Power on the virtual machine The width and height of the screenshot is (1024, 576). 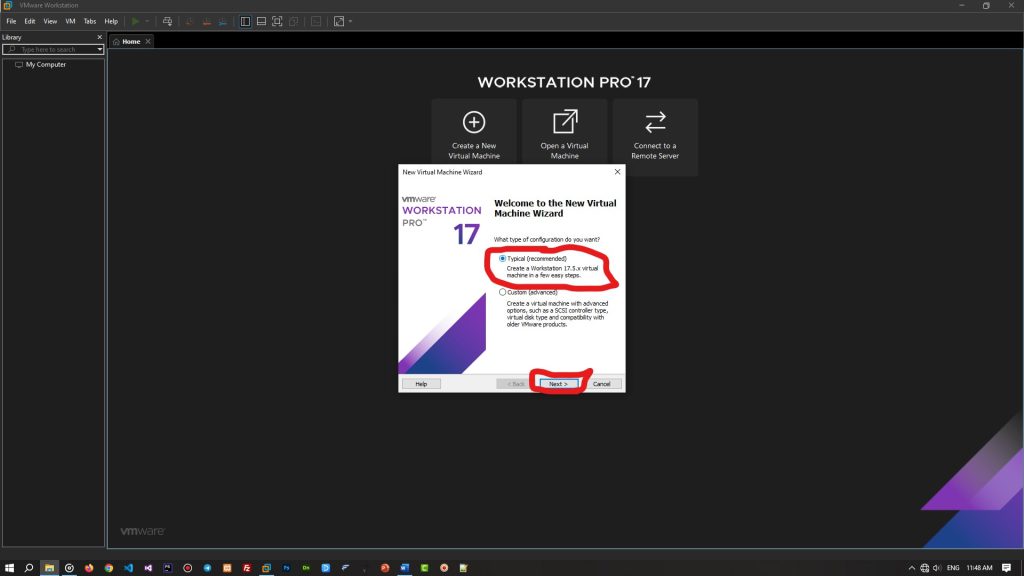click(135, 20)
